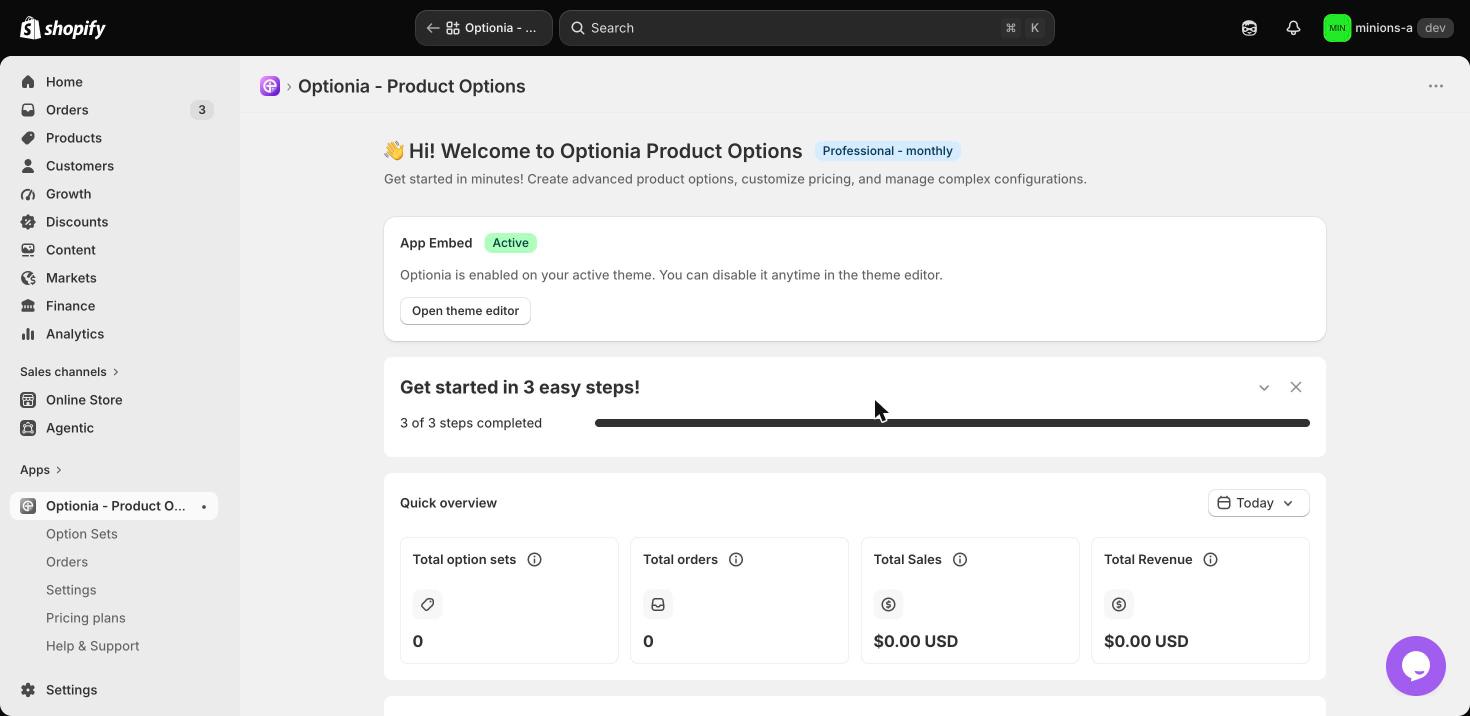Click the Optionia - Product Options page title
Viewport: 1470px width, 716px height.
coord(412,86)
